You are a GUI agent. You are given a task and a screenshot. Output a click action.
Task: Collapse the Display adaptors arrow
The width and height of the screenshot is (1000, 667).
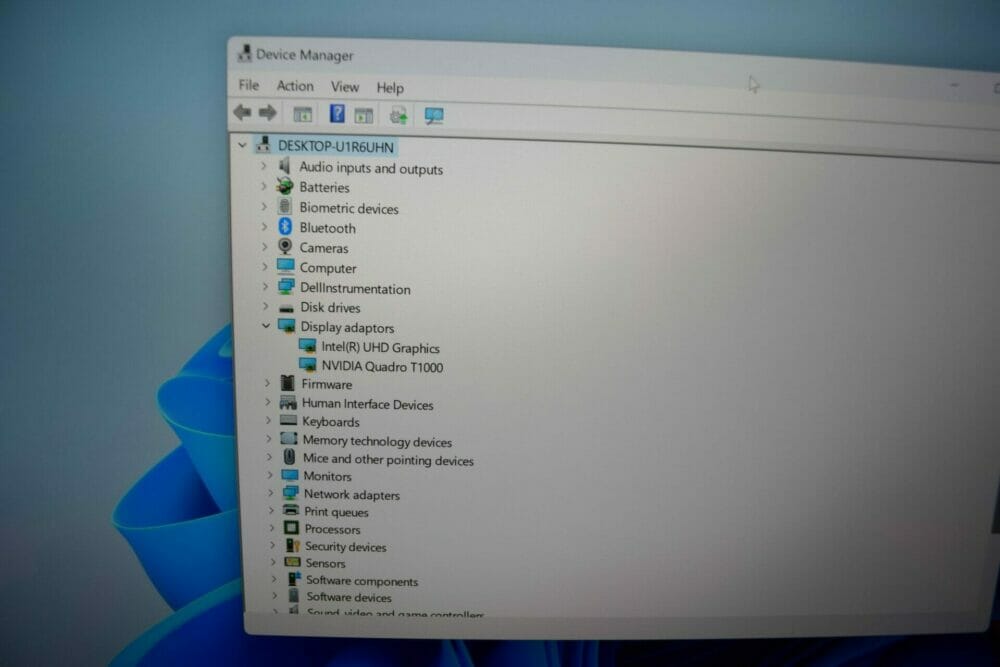click(x=266, y=326)
